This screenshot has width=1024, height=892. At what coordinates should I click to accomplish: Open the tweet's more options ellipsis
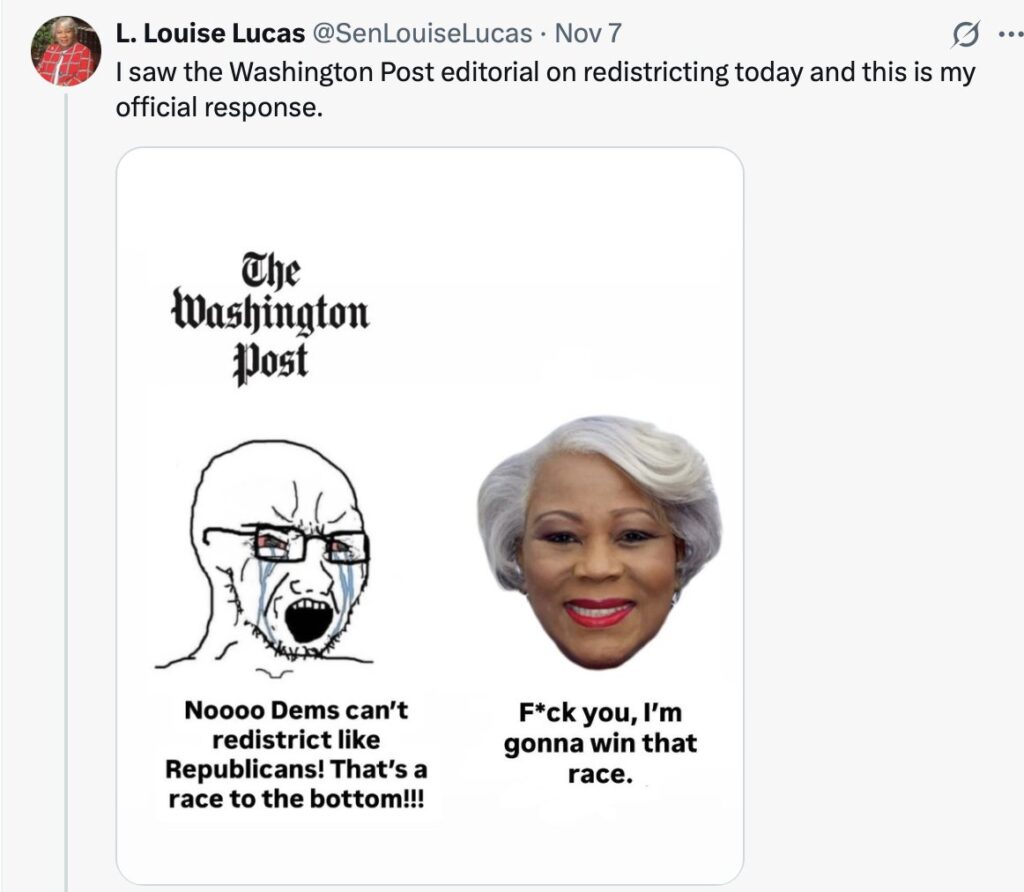point(1004,34)
